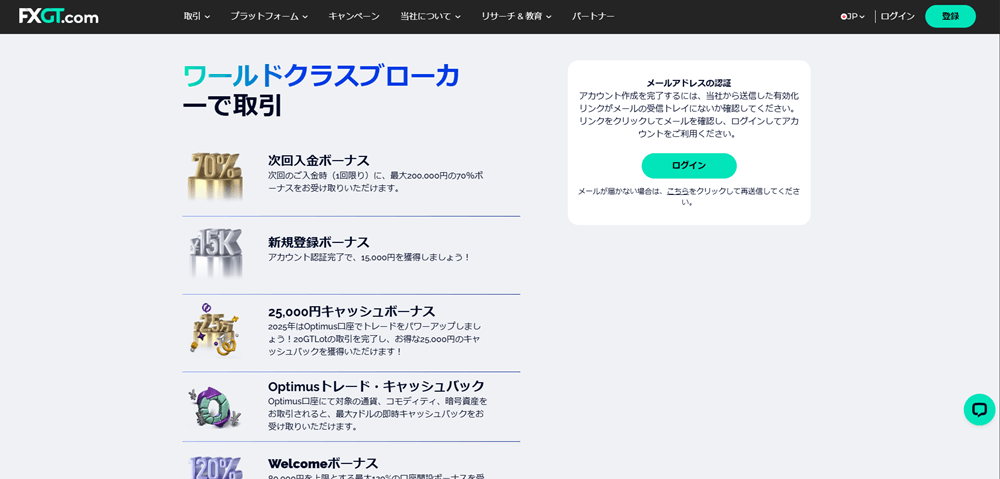Viewport: 1000px width, 479px height.
Task: Click the 次回入金ボーナス heading
Action: [319, 160]
